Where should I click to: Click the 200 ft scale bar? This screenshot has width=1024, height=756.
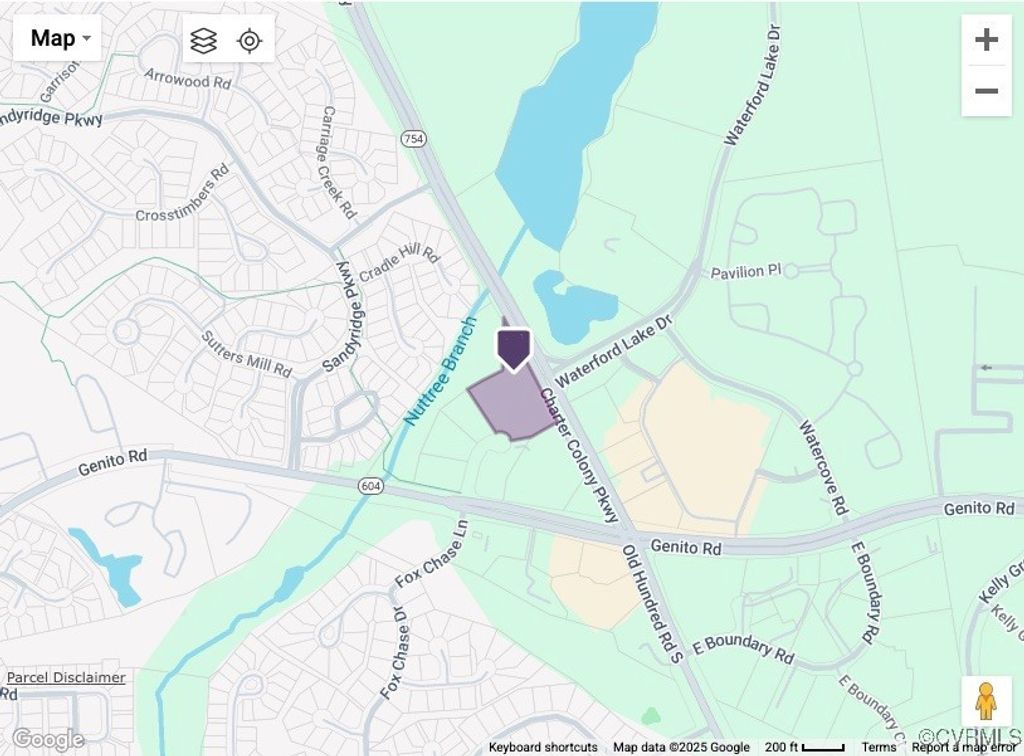805,748
